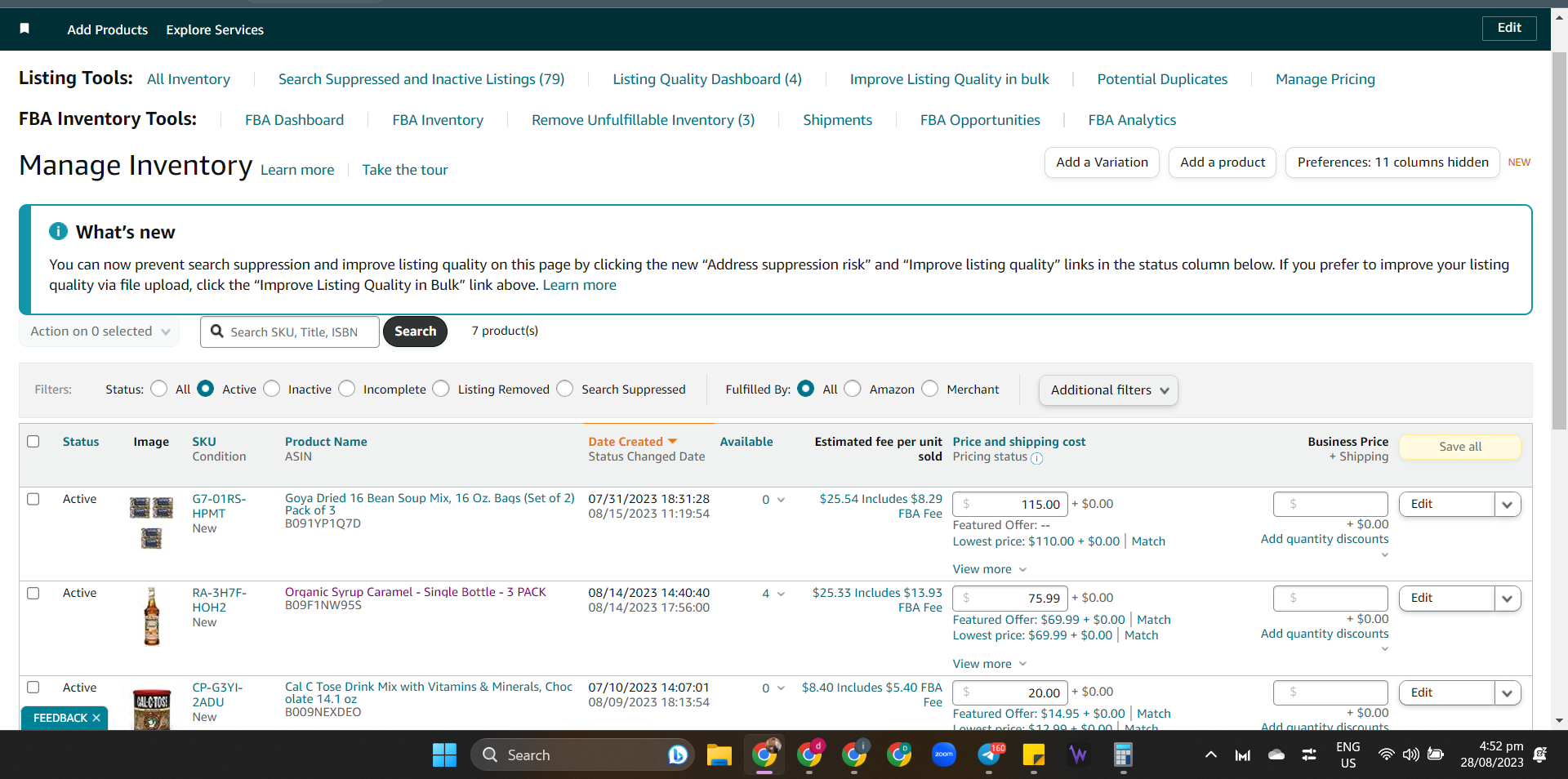Open Sticky Notes from the taskbar
Screen dimensions: 1568x779
point(1034,755)
